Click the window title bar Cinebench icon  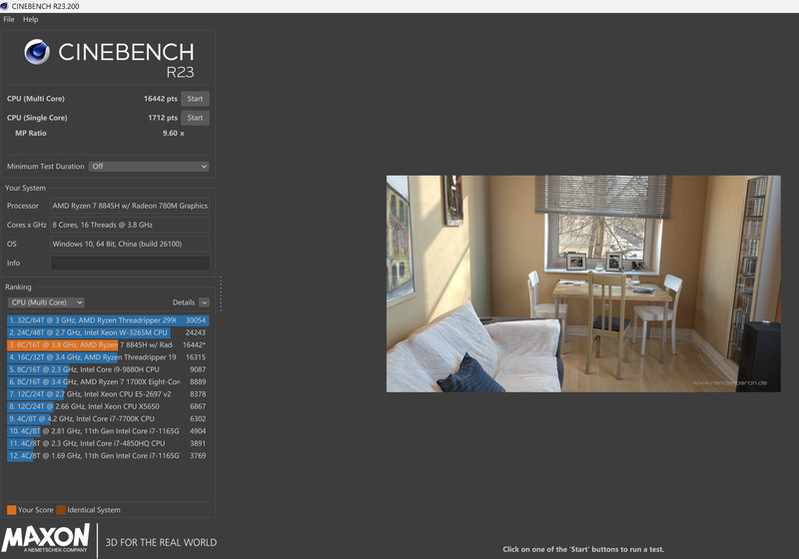(x=5, y=6)
